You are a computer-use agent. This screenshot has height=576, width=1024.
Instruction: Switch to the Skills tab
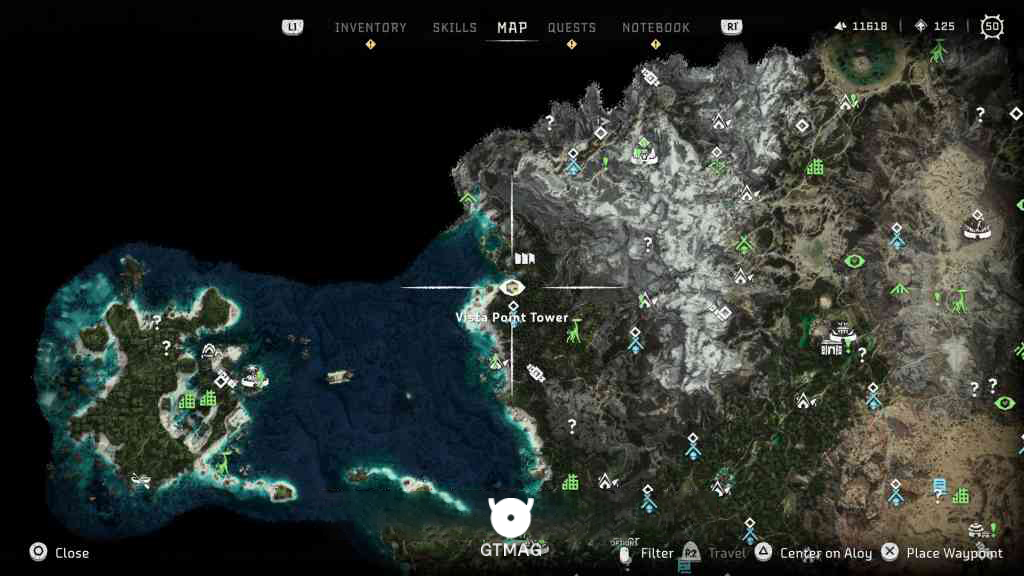point(455,27)
